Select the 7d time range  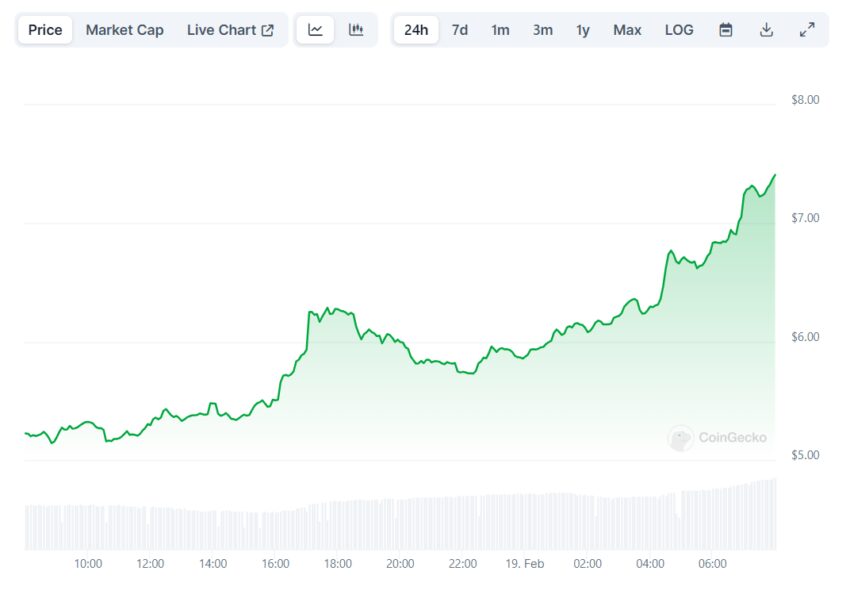(x=460, y=30)
